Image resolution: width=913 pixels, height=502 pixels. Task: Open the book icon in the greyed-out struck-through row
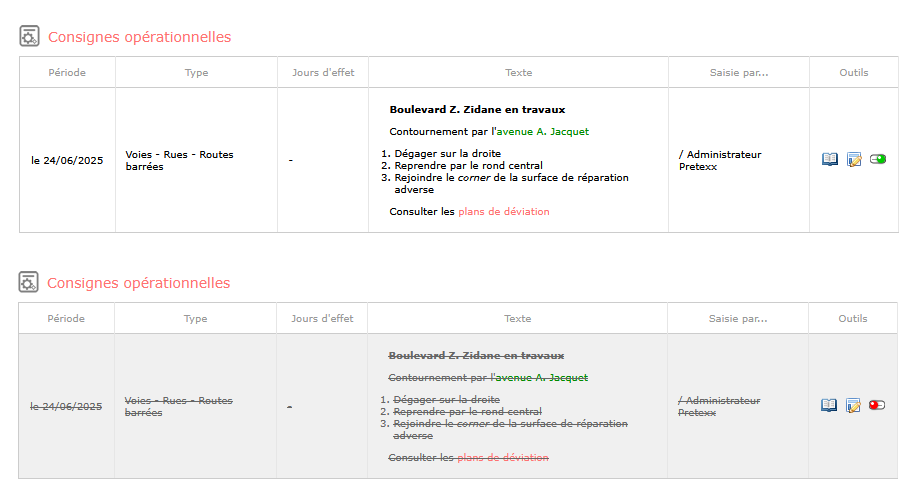pos(829,405)
